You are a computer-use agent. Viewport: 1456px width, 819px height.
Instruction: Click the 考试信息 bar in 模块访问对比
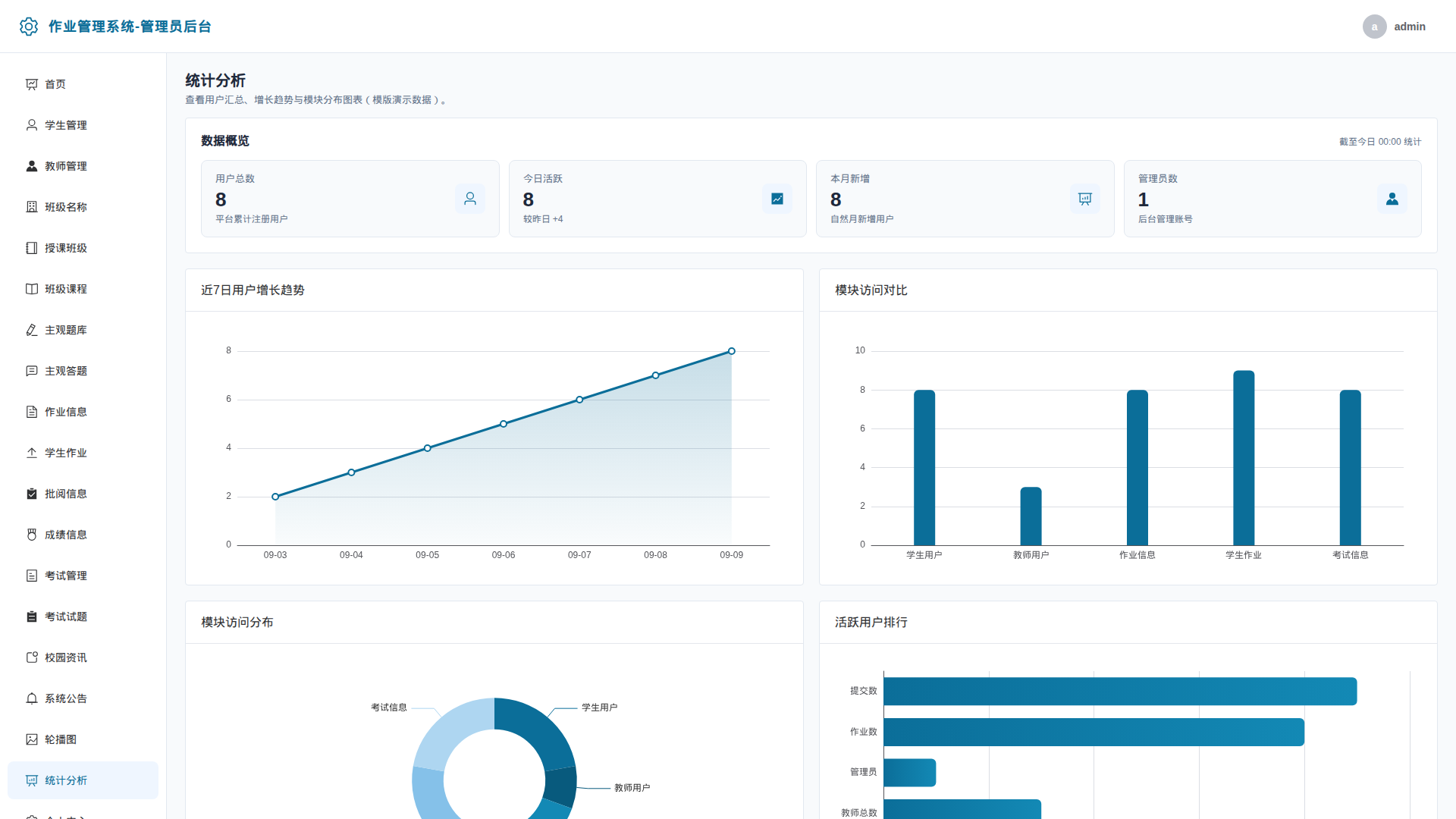[x=1351, y=468]
